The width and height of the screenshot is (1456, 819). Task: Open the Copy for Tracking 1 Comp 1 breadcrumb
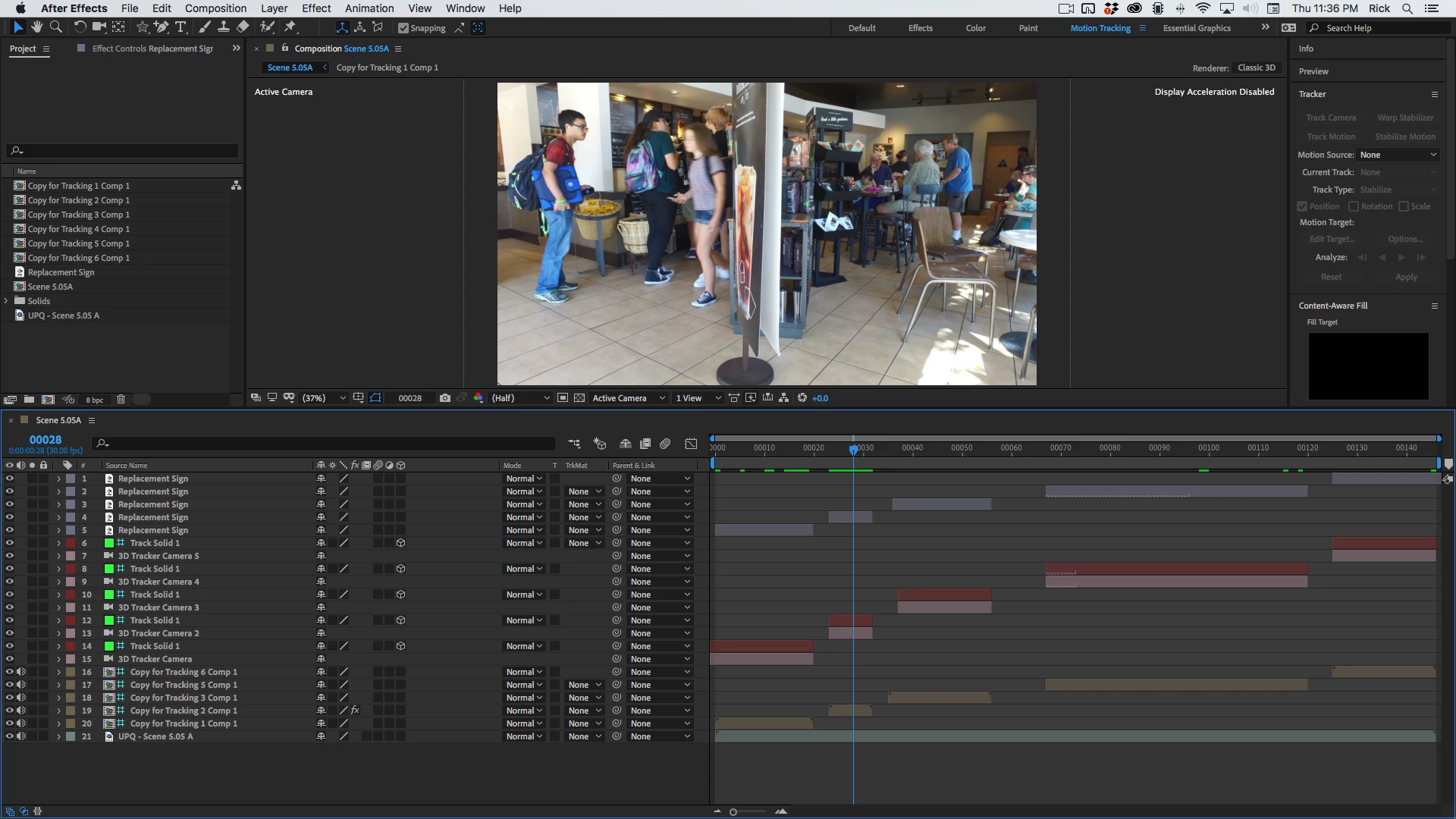tap(387, 67)
